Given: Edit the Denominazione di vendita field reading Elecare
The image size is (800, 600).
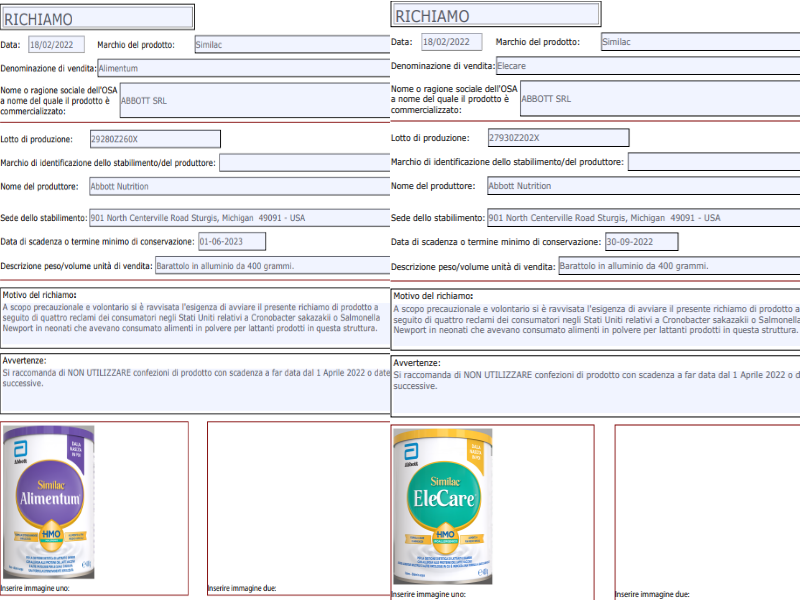Looking at the screenshot, I should pos(648,65).
